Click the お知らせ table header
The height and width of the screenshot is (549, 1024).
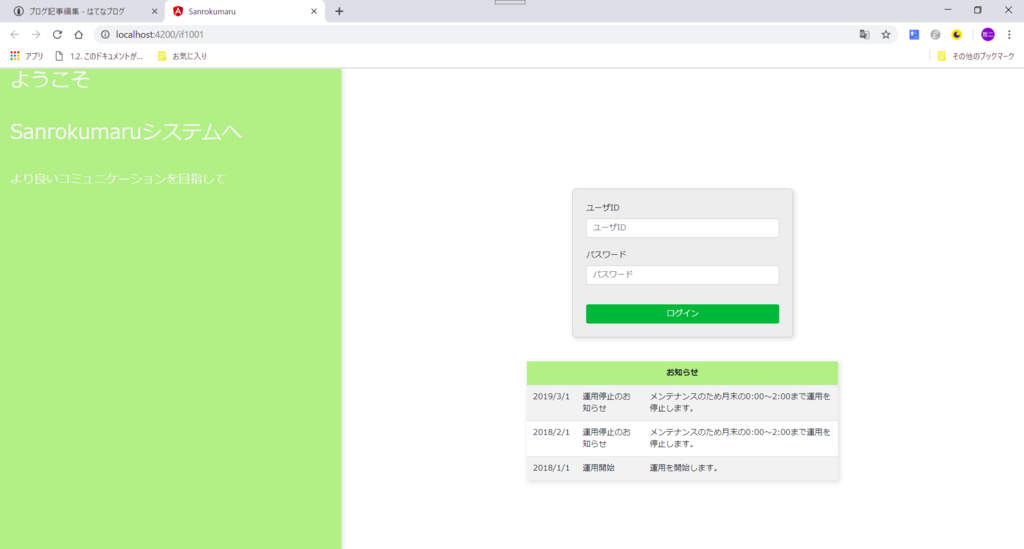click(x=682, y=373)
